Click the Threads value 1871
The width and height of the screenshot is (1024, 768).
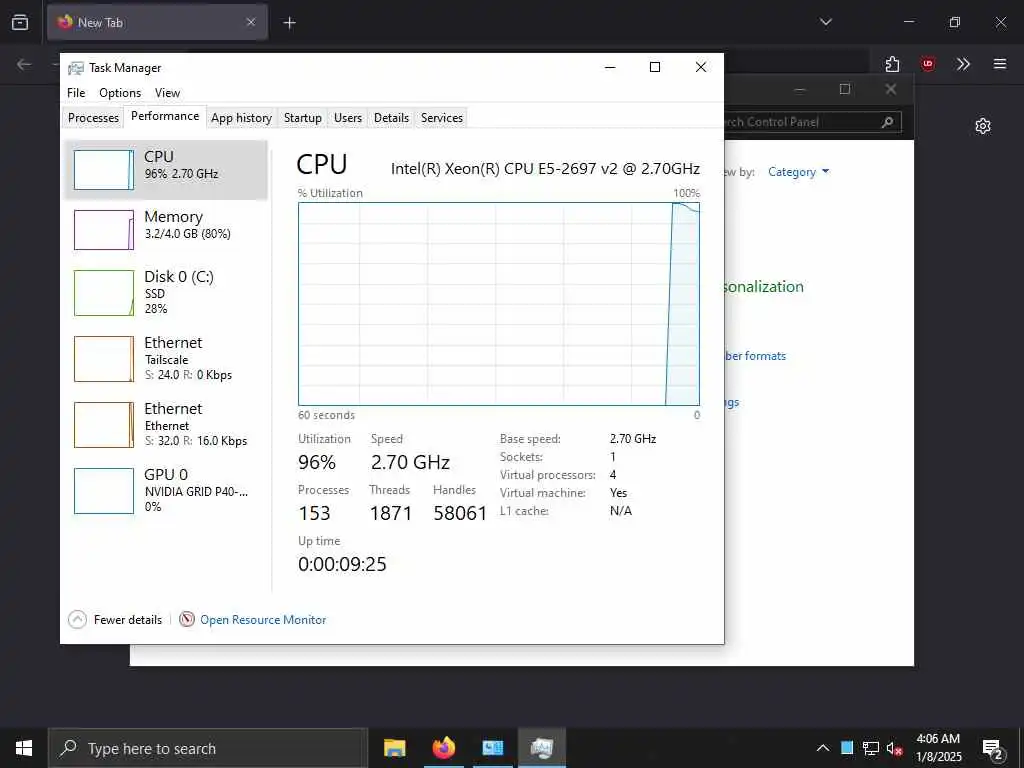(x=391, y=513)
